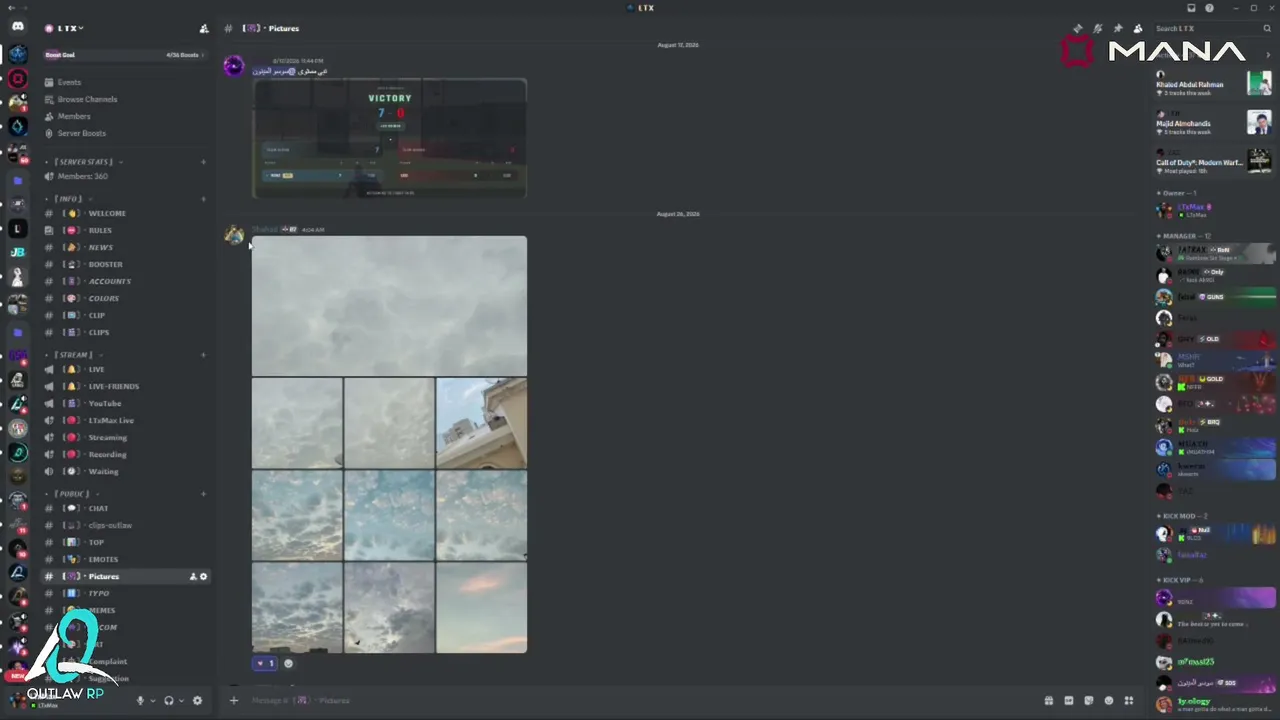Open the output device options arrow beside headphones

(181, 701)
